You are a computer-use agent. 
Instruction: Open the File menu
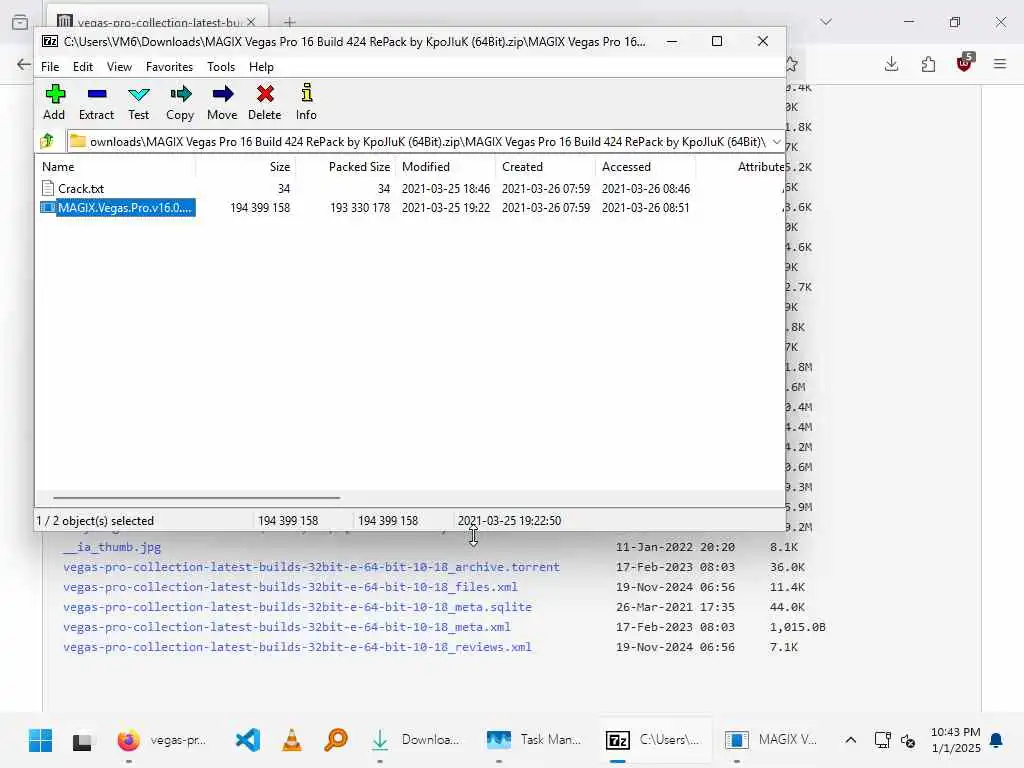tap(50, 67)
